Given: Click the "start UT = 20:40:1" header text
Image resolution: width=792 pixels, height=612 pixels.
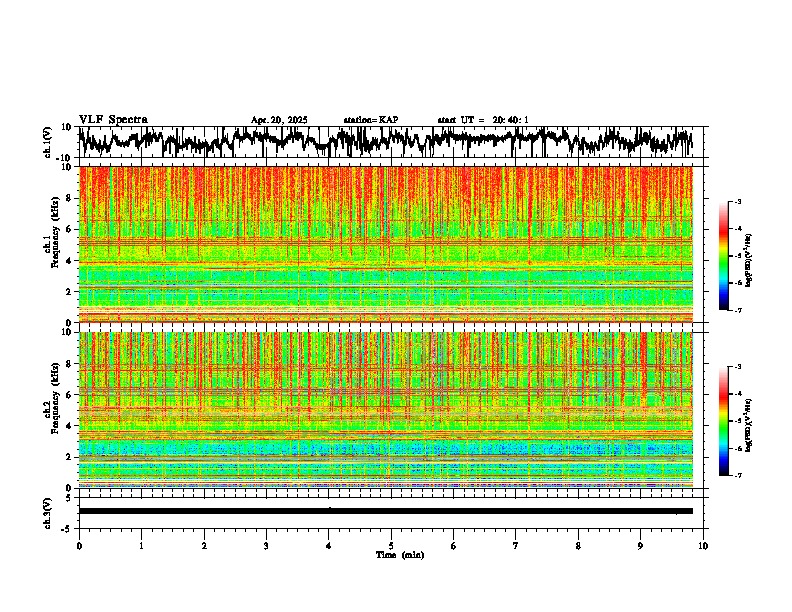Looking at the screenshot, I should point(483,120).
